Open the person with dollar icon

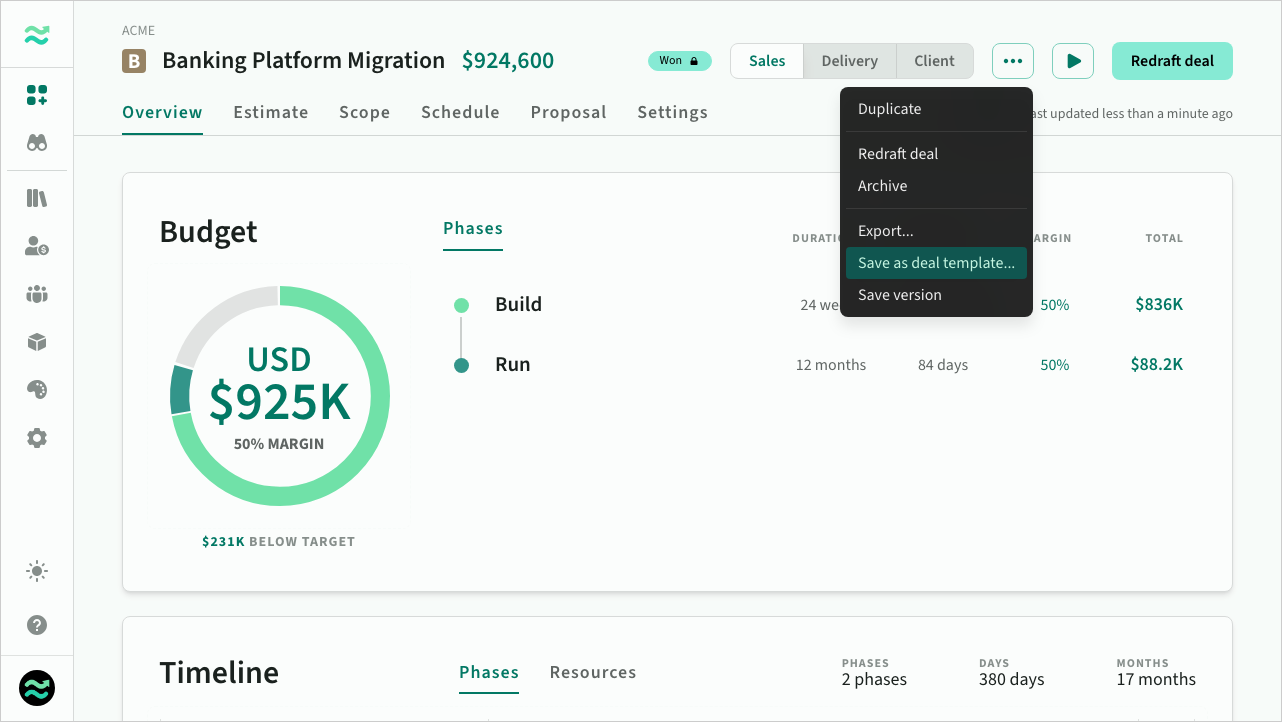(37, 246)
